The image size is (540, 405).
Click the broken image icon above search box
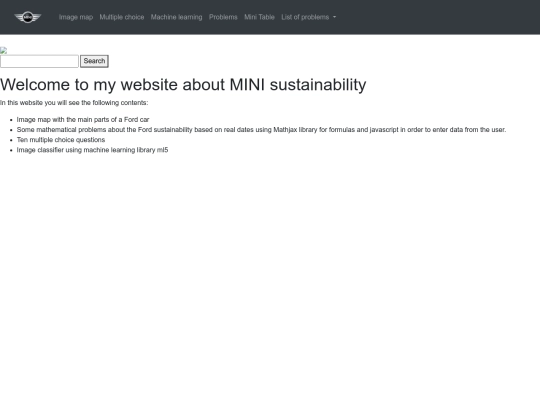pyautogui.click(x=3, y=51)
